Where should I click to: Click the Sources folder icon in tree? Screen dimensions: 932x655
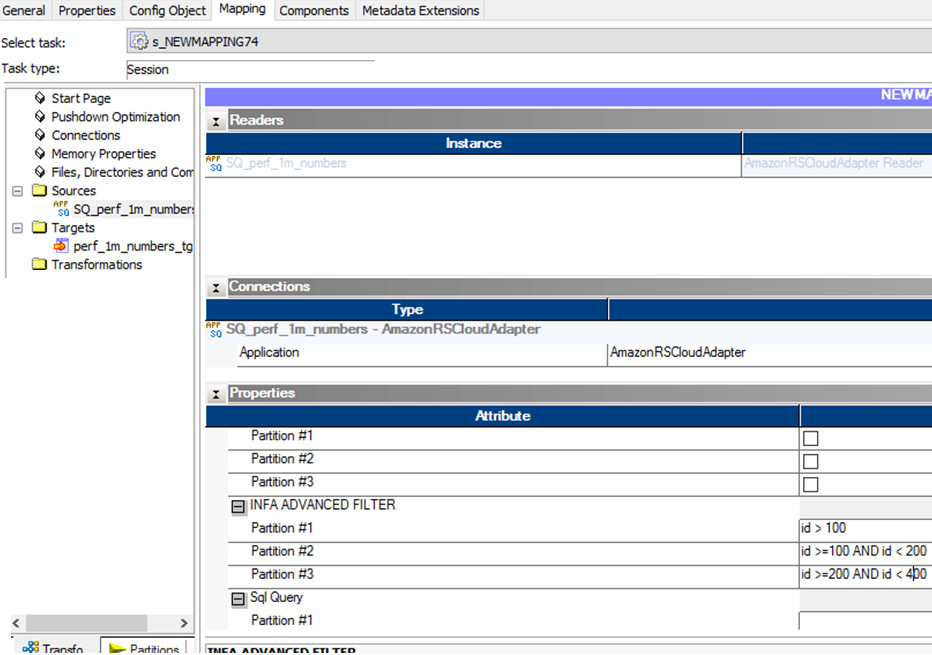pyautogui.click(x=39, y=190)
